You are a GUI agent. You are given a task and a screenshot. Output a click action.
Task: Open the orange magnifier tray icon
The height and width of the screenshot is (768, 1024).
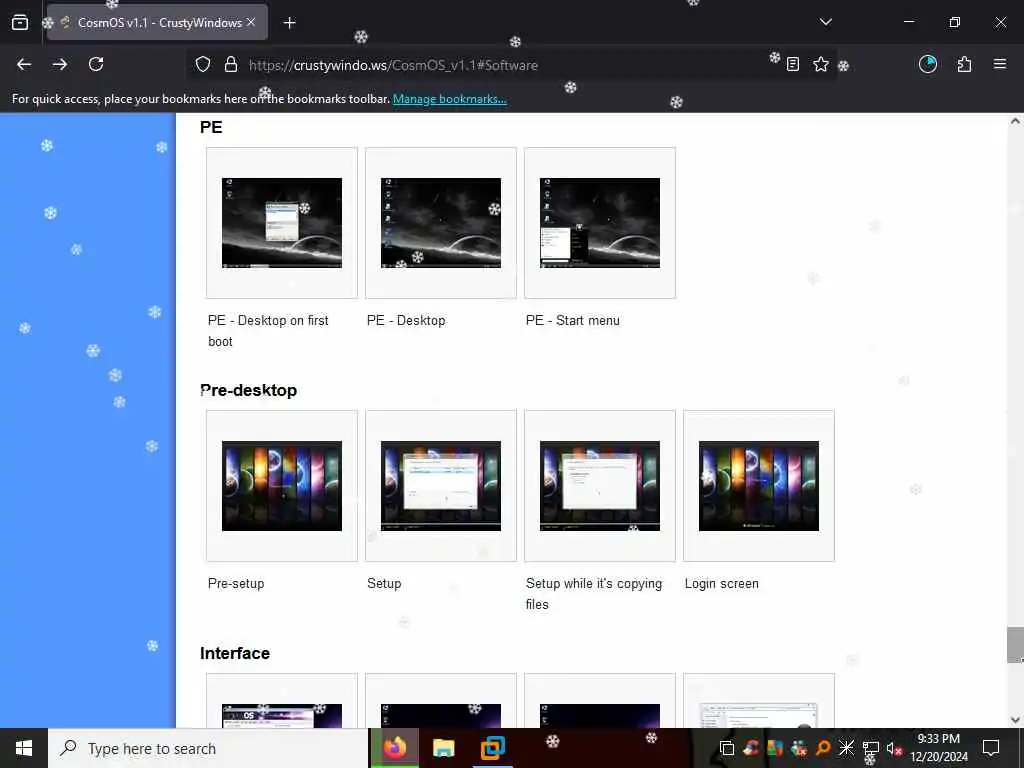click(823, 748)
